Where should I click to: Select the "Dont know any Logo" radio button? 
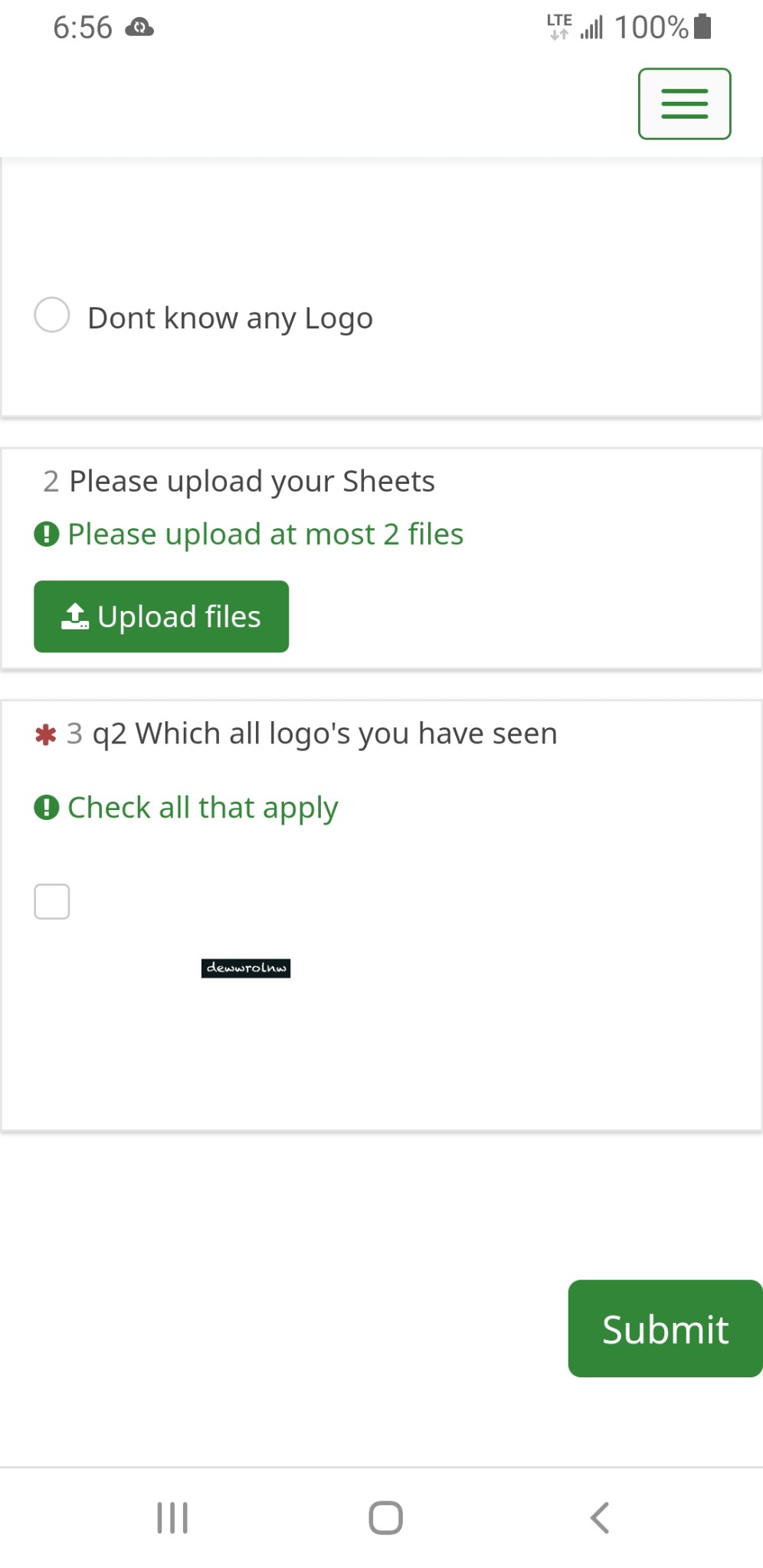click(x=52, y=315)
